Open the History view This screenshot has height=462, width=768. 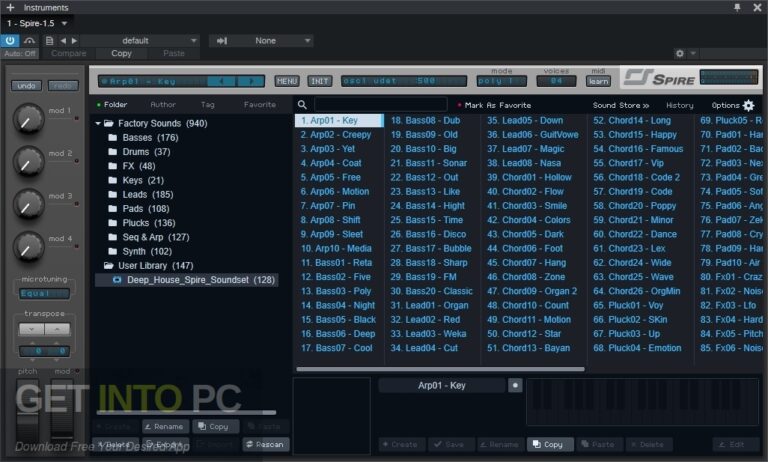679,105
